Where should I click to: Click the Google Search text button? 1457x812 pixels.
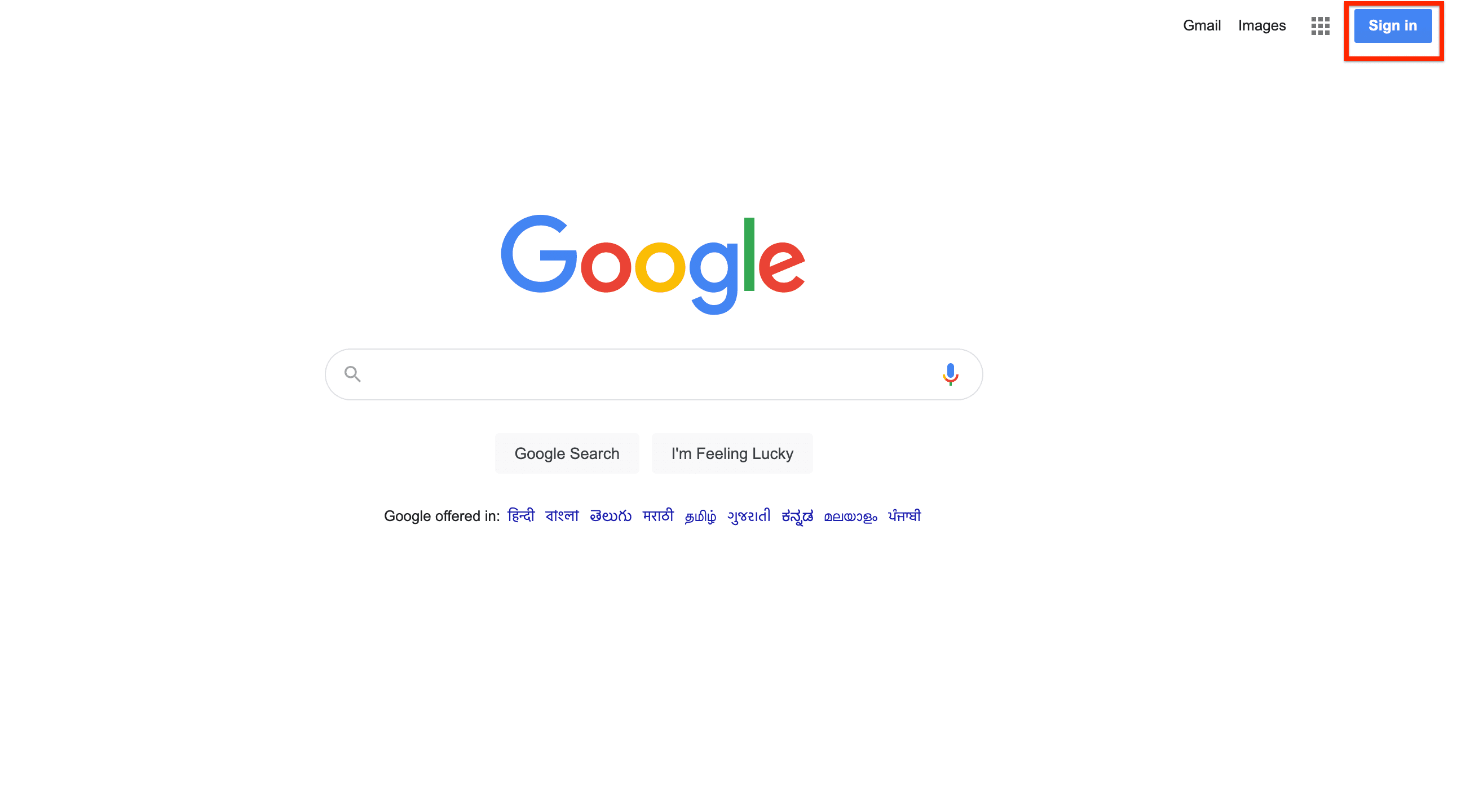[x=566, y=453]
